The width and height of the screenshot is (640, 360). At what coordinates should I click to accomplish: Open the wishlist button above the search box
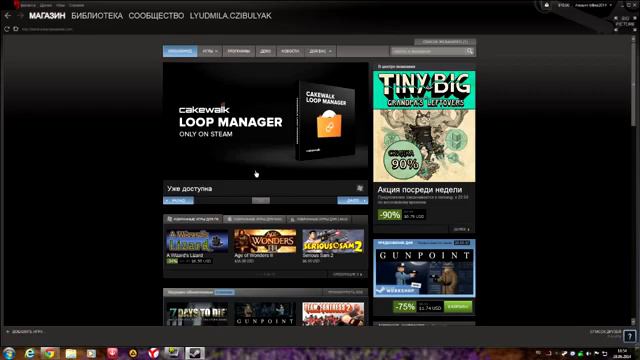(x=445, y=42)
